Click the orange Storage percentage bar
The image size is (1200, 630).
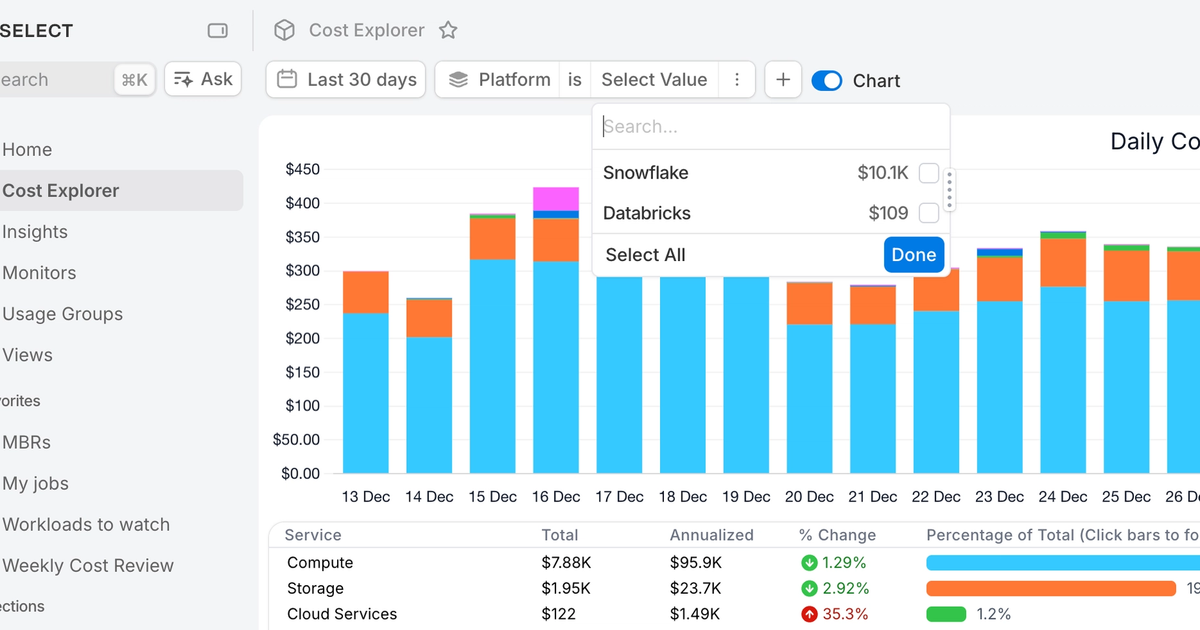(x=1052, y=588)
